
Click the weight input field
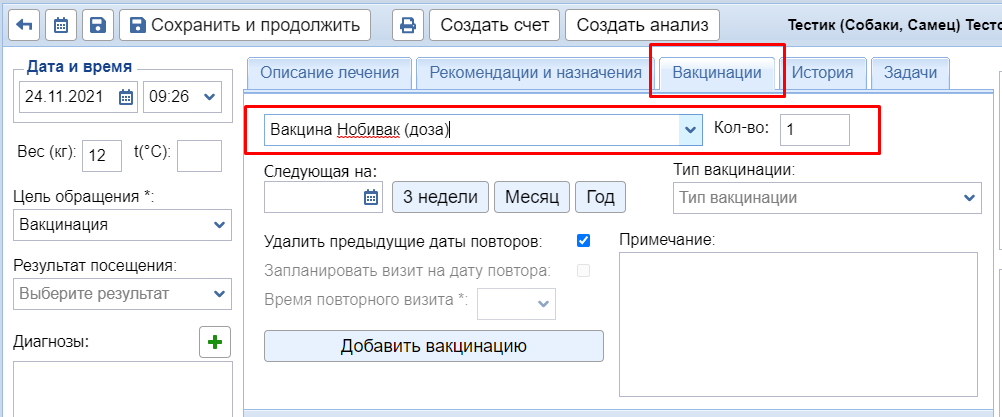click(x=101, y=156)
